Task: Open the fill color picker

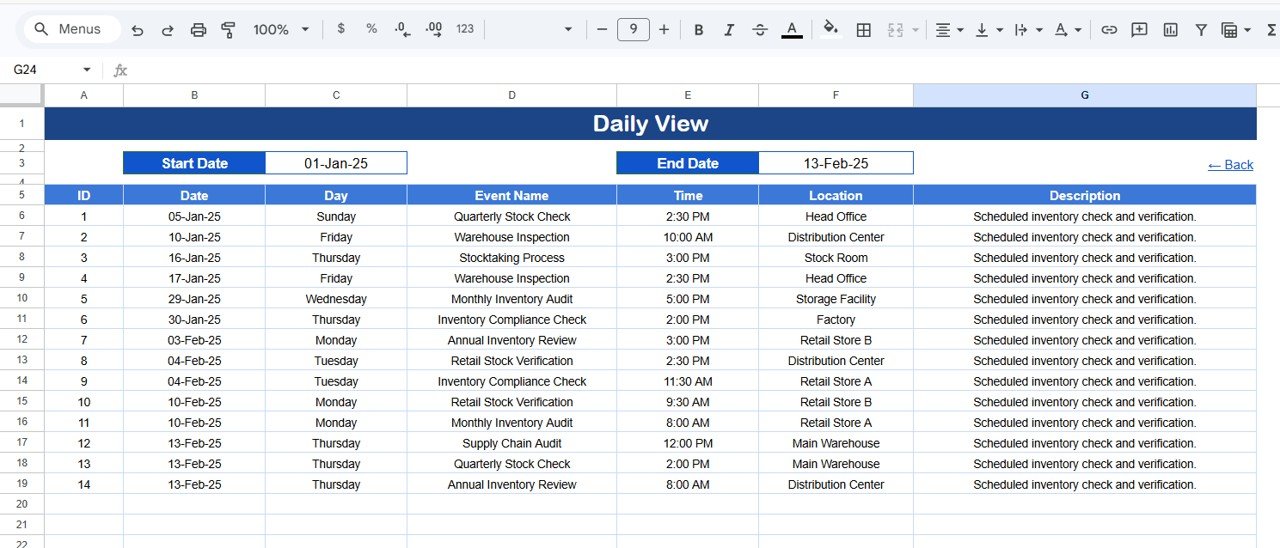Action: tap(830, 30)
